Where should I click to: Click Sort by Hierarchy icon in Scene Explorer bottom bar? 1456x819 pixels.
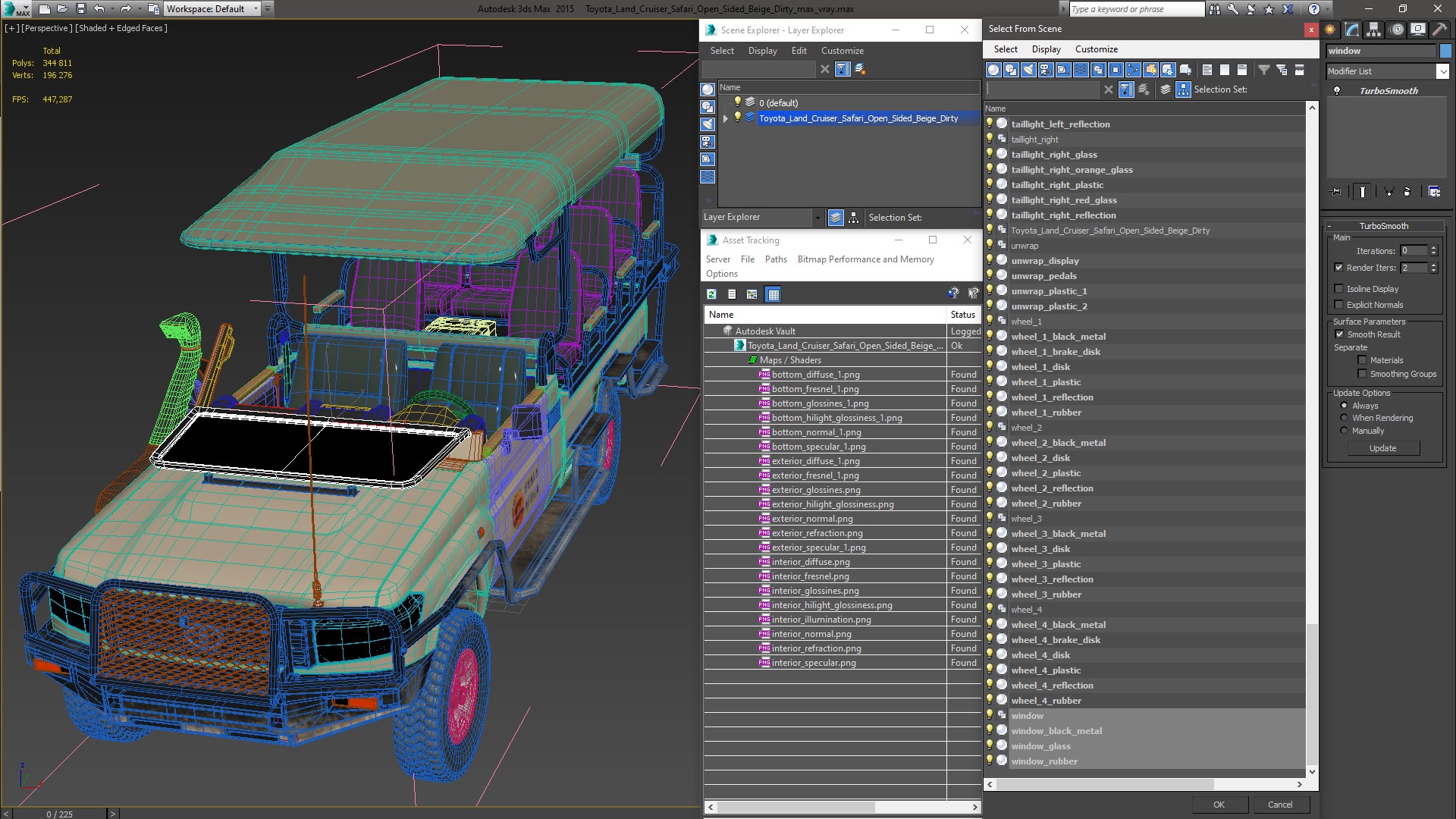click(854, 218)
